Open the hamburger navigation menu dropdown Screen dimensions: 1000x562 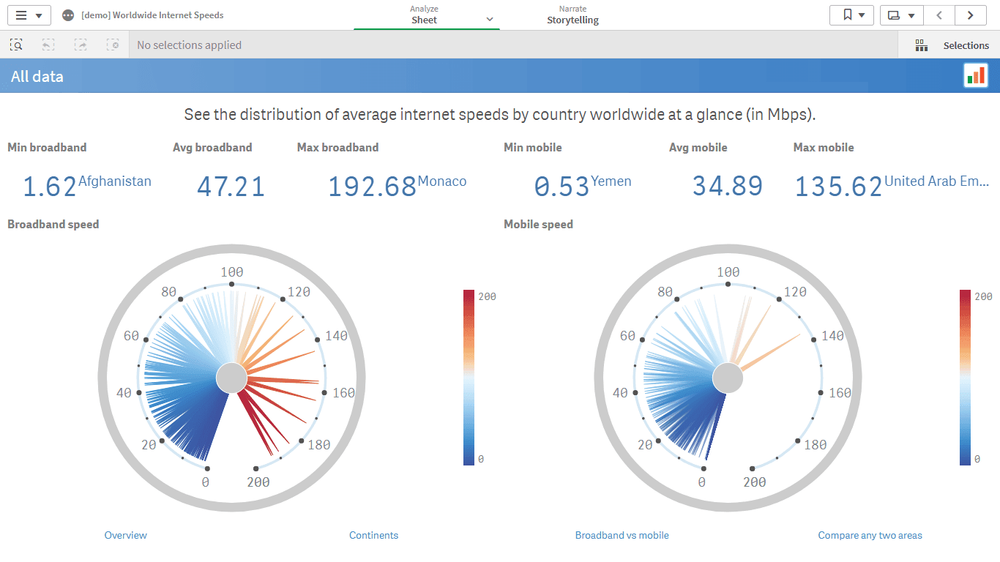tap(28, 15)
